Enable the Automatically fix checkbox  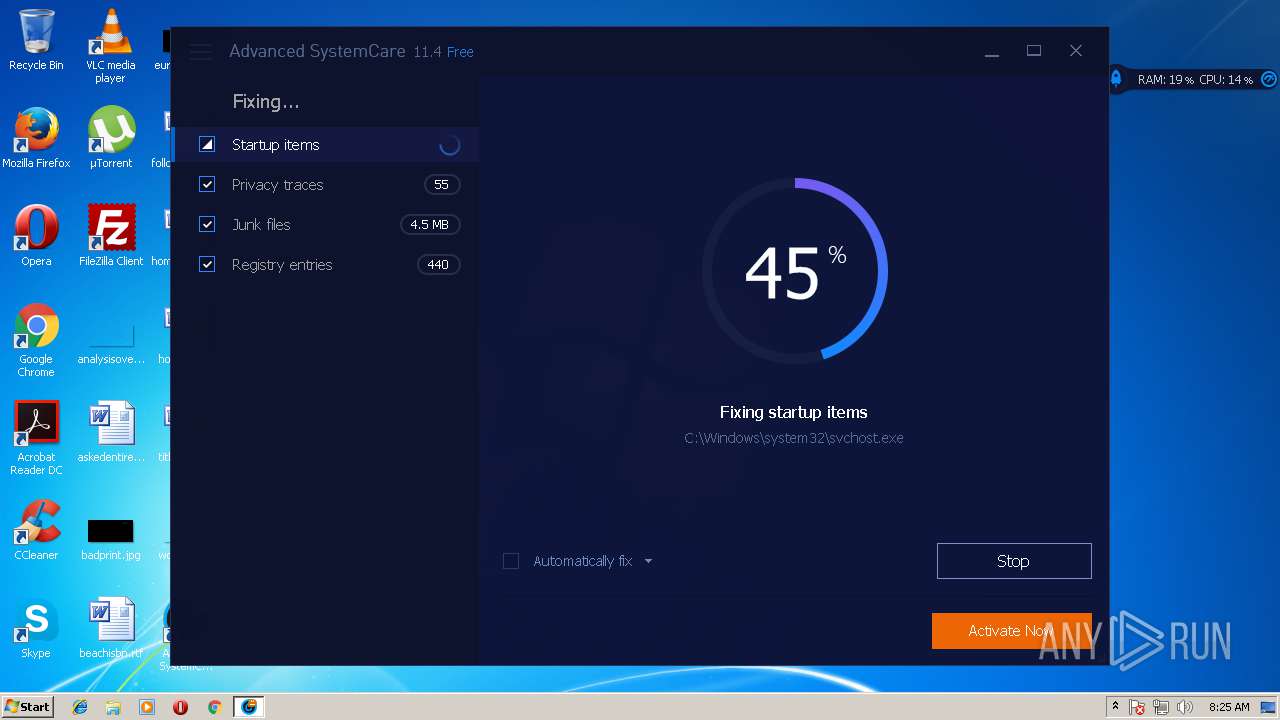tap(511, 561)
